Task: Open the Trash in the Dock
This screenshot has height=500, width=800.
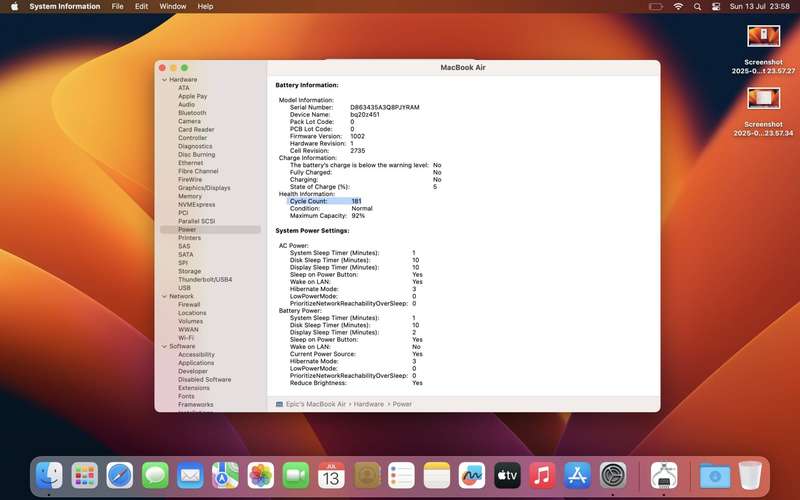Action: [750, 475]
